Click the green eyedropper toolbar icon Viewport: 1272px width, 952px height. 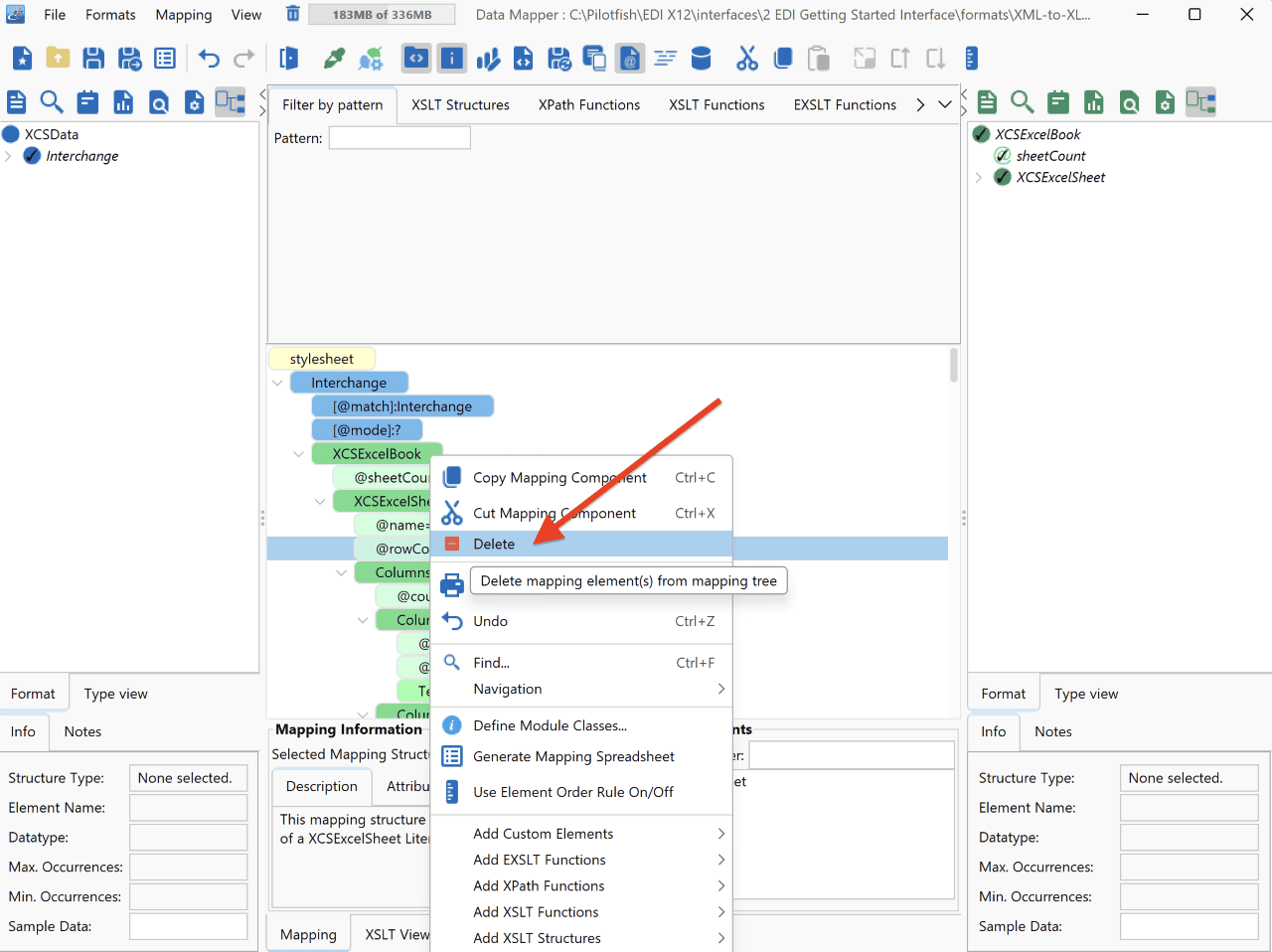click(x=335, y=59)
